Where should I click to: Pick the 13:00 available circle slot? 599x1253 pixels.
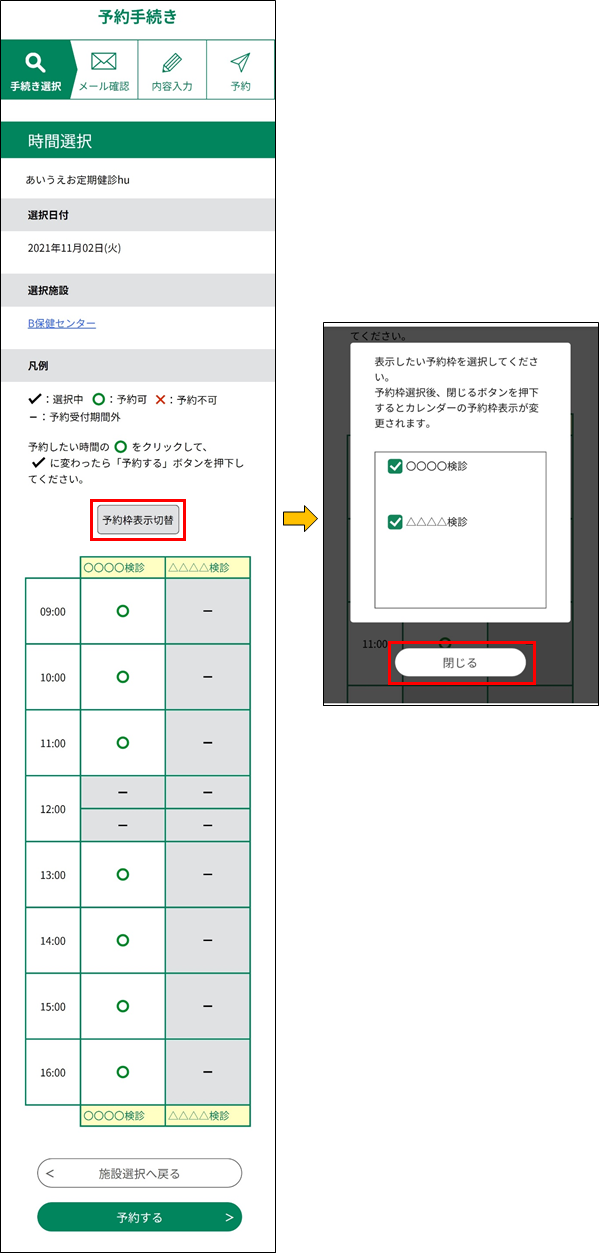click(x=123, y=874)
